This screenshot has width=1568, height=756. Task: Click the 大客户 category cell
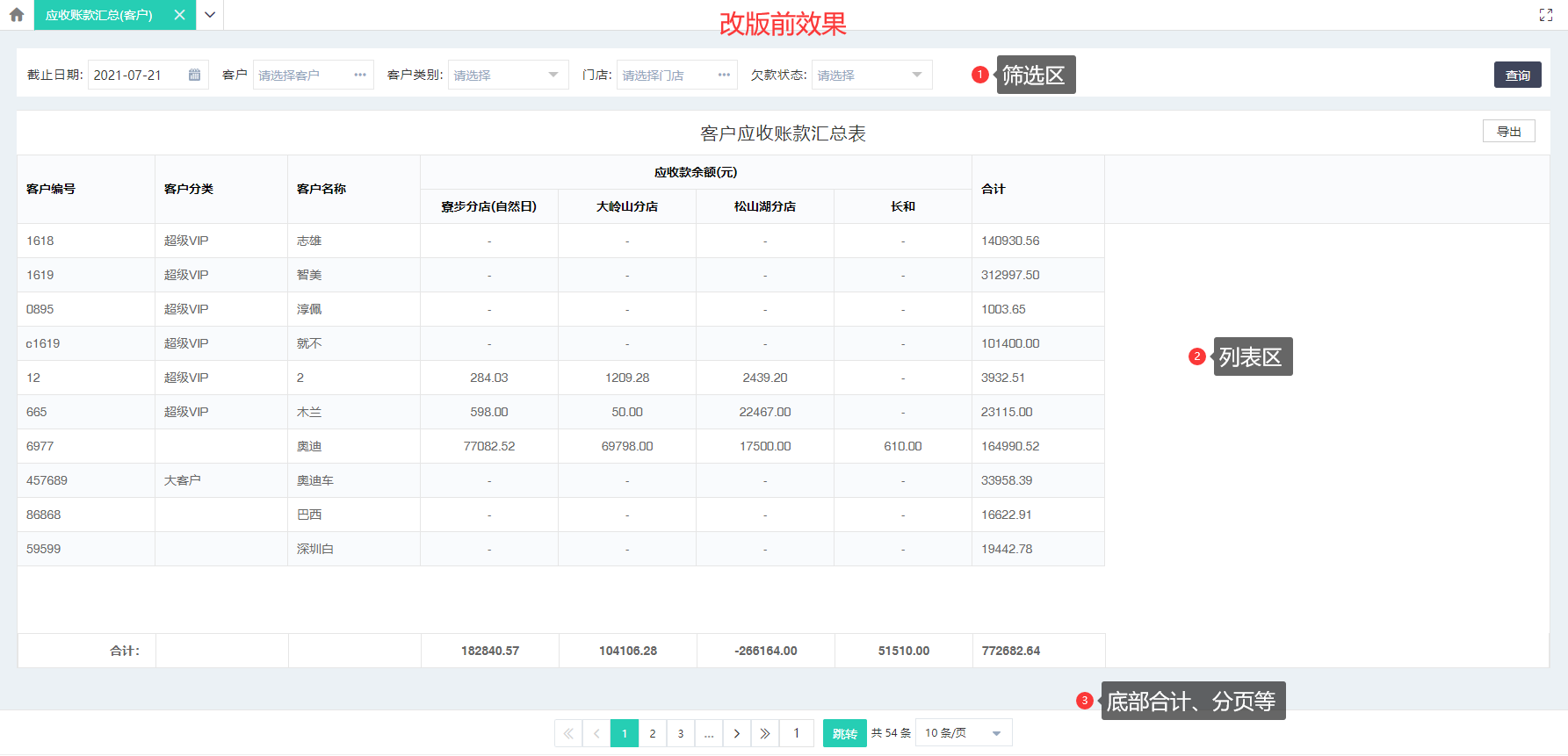(x=221, y=480)
